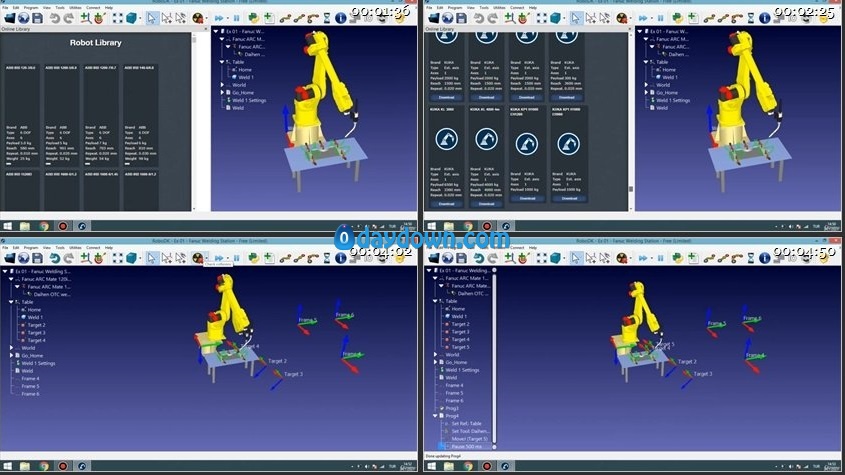The height and width of the screenshot is (475, 845).
Task: Undo icon in the 00:04:50 frame toolbar
Action: (x=479, y=258)
